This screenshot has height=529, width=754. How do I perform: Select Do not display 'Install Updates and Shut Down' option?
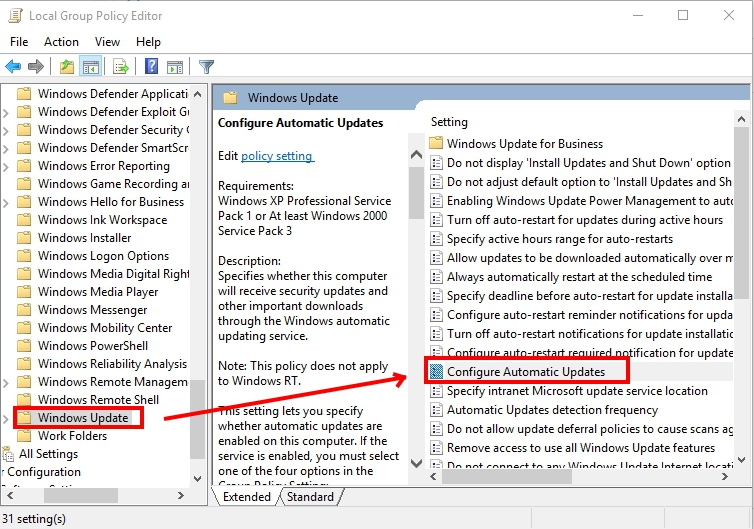(589, 163)
